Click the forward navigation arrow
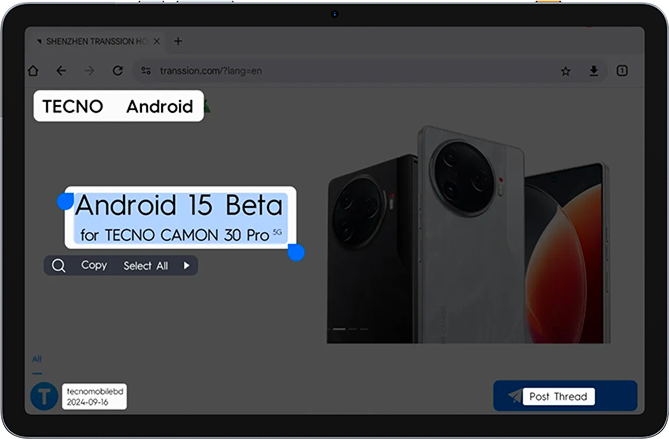The height and width of the screenshot is (439, 669). coord(89,71)
